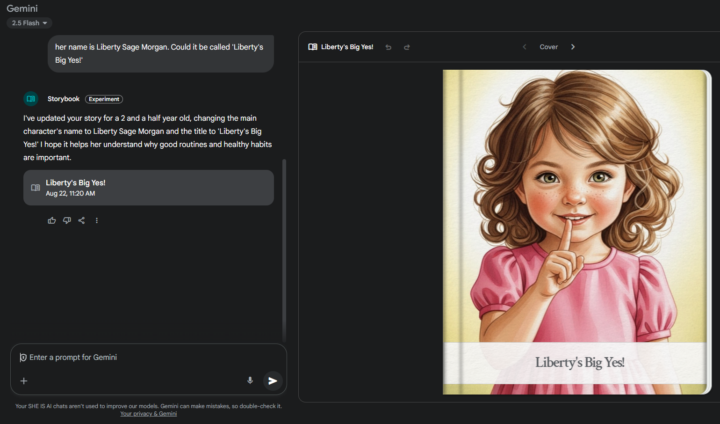Click the Liberty's Big Yes! title on the cover

click(580, 362)
